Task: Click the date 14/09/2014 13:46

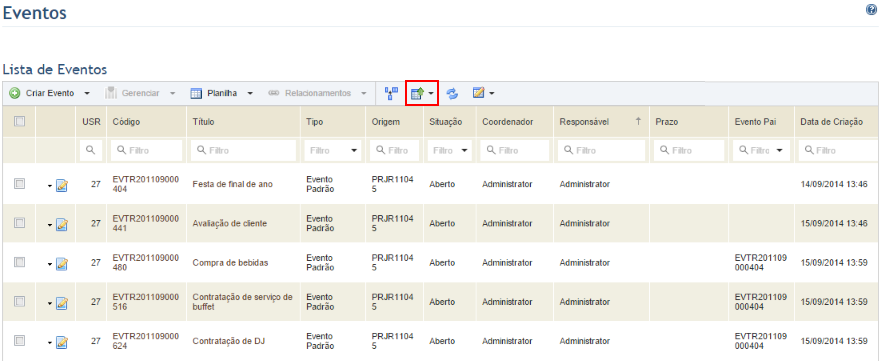Action: [834, 184]
